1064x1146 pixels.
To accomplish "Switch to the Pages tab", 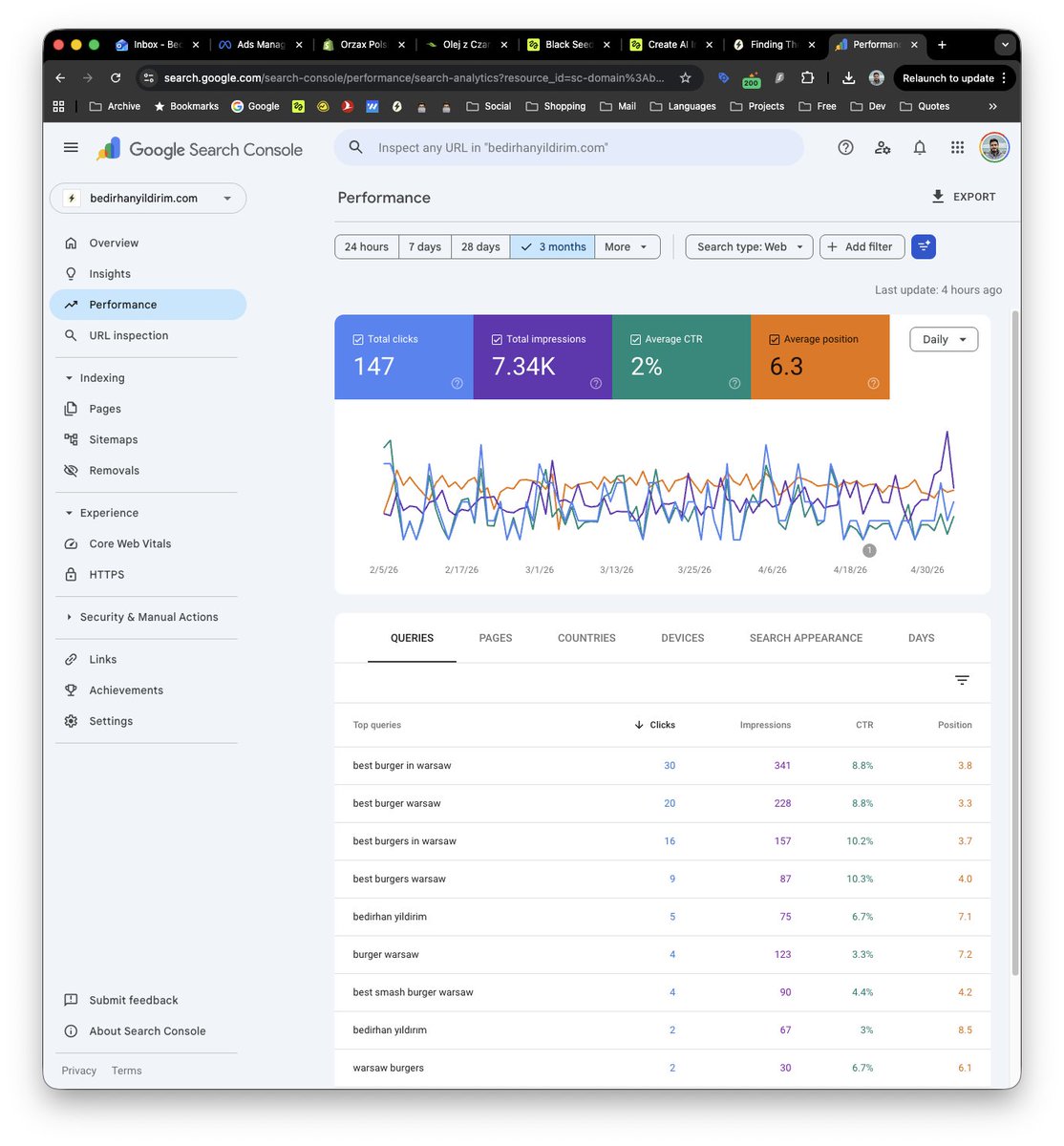I will tap(496, 638).
